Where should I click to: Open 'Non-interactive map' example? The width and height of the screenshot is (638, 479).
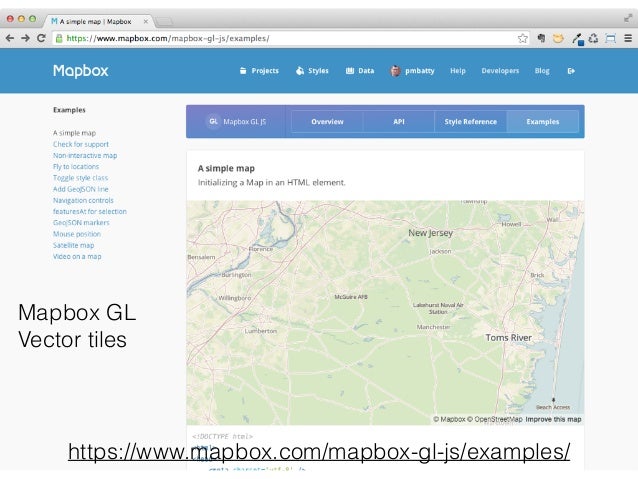click(x=85, y=155)
